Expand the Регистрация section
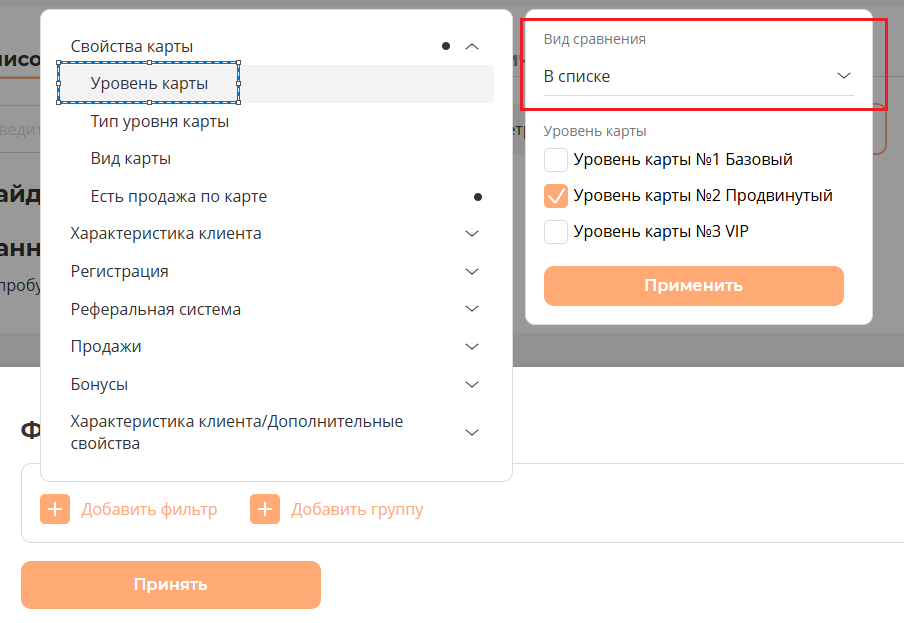The width and height of the screenshot is (904, 623). [473, 271]
